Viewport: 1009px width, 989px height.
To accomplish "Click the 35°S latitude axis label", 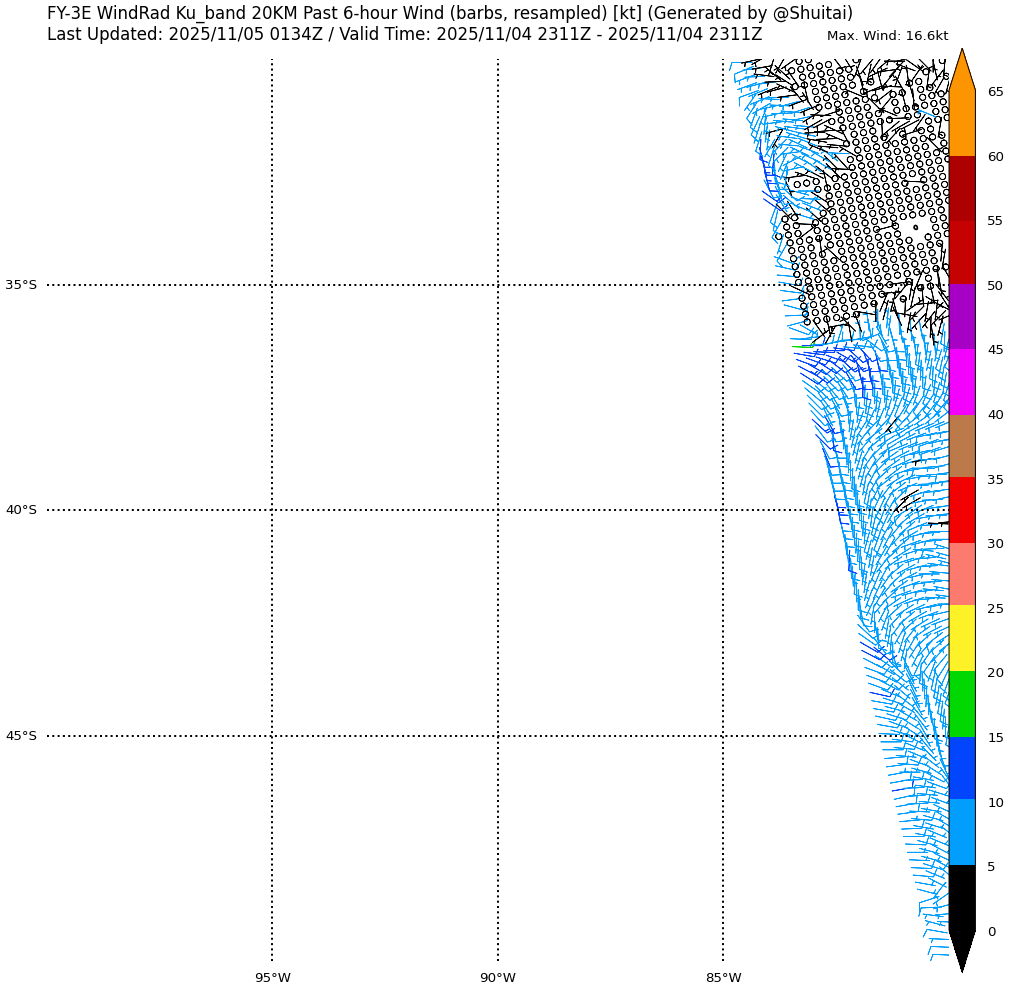I will click(x=21, y=285).
